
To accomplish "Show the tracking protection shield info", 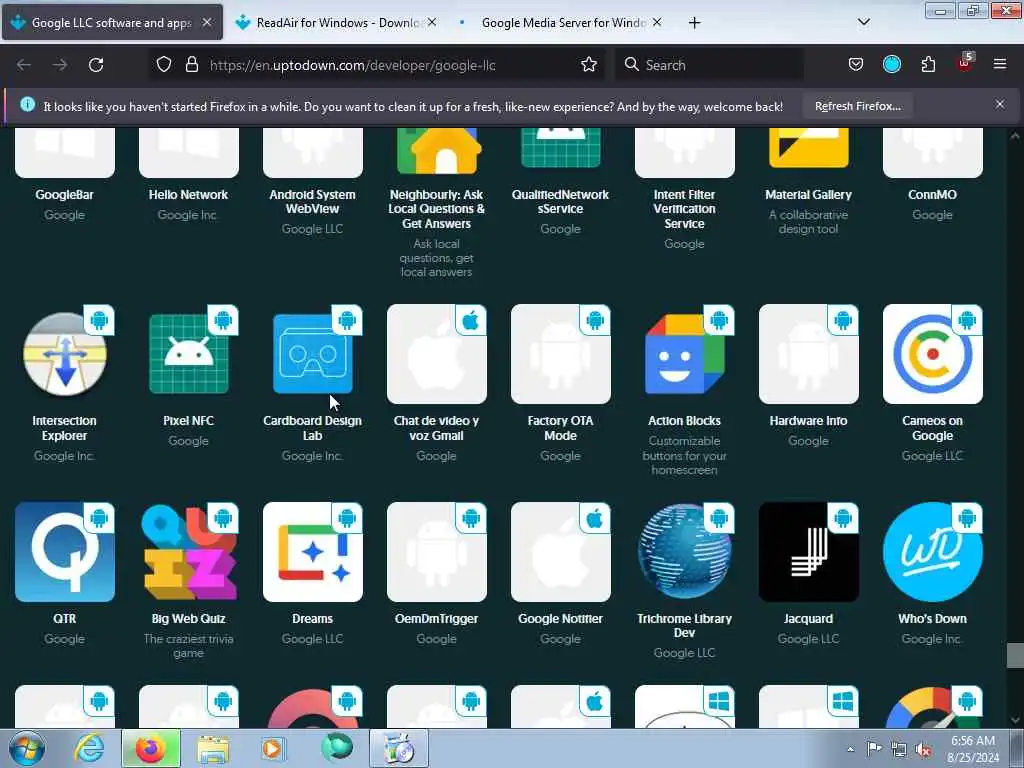I will coord(164,65).
